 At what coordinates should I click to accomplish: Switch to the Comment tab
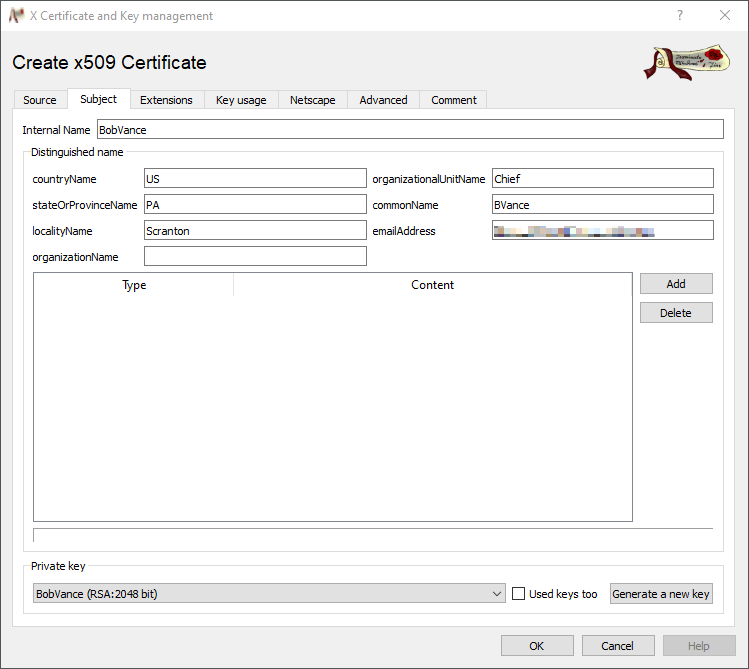pyautogui.click(x=454, y=100)
